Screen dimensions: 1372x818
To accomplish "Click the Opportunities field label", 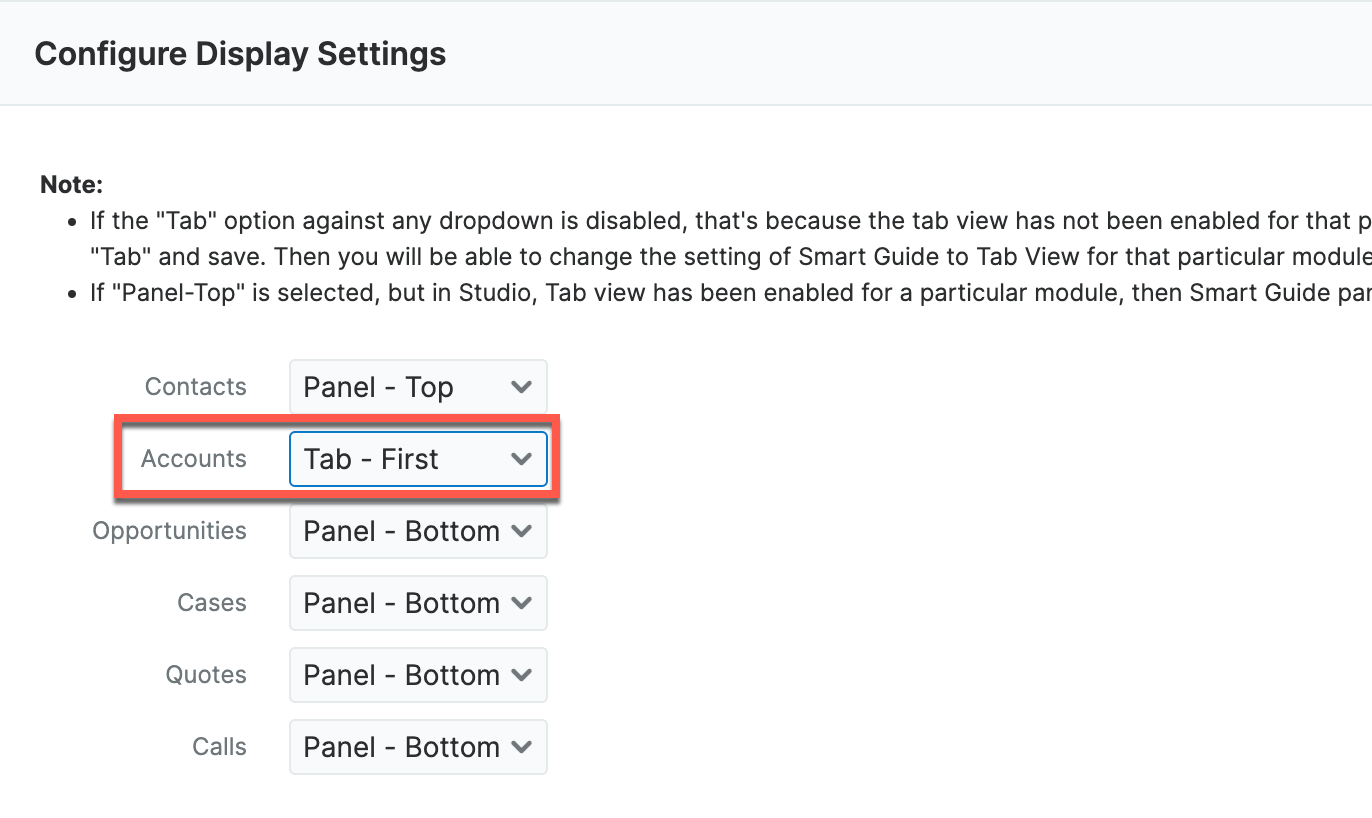I will click(x=169, y=531).
